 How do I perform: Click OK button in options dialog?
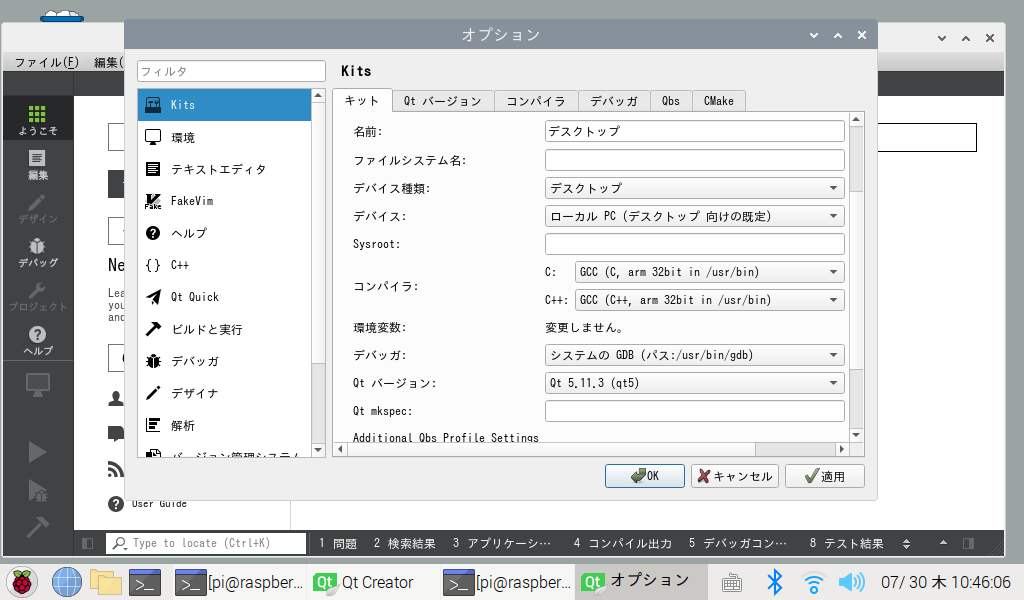pyautogui.click(x=645, y=476)
